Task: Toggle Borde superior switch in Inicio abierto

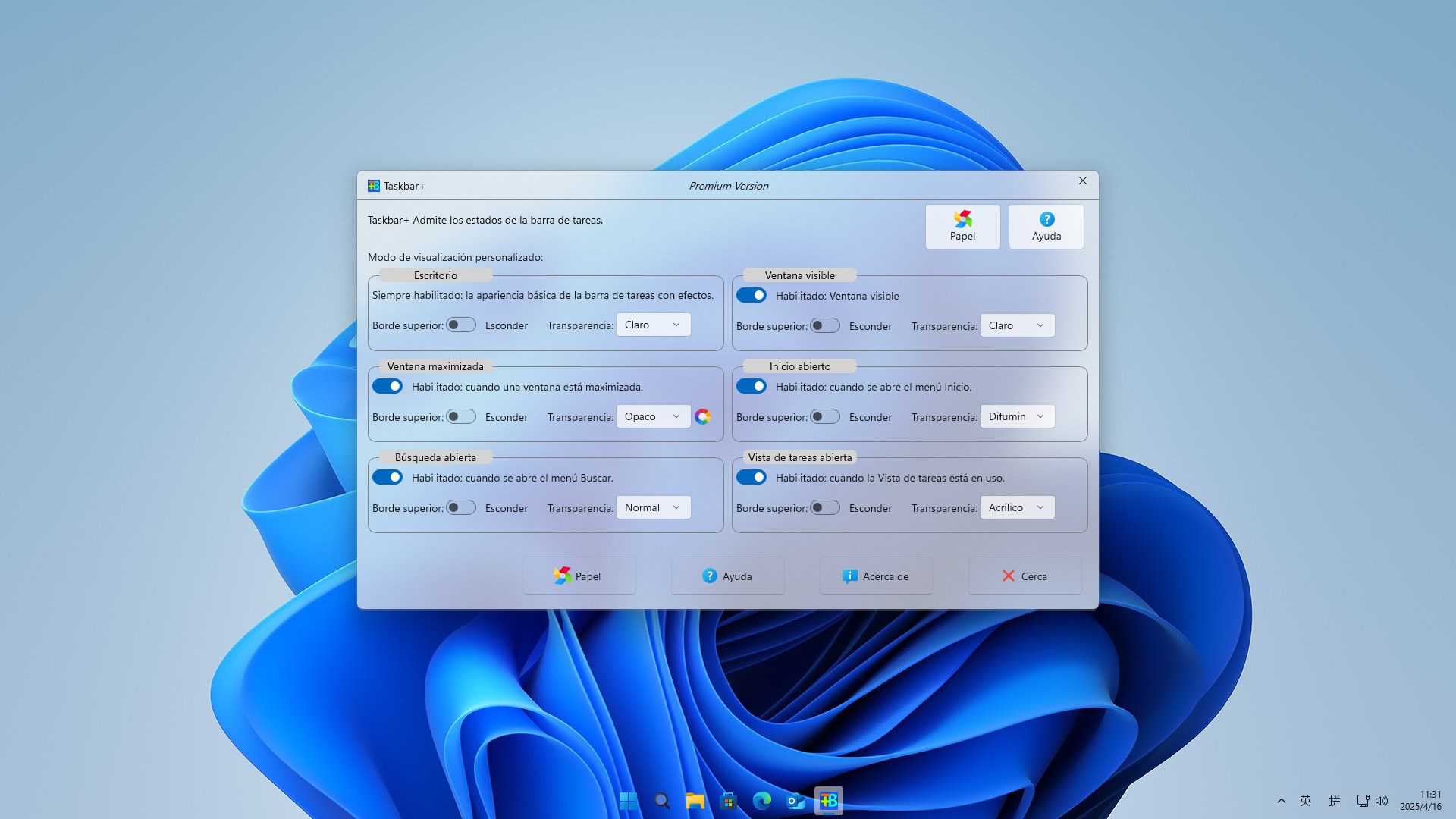Action: (825, 416)
